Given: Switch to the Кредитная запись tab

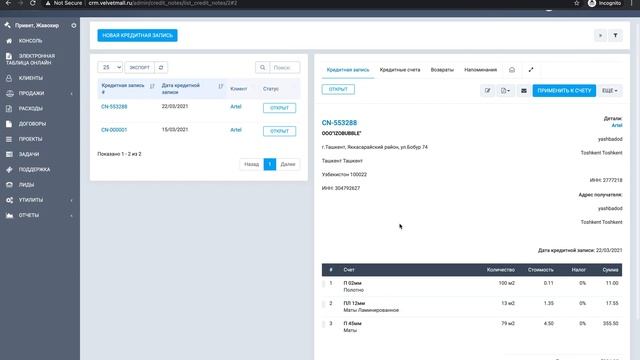Looking at the screenshot, I should coord(348,70).
